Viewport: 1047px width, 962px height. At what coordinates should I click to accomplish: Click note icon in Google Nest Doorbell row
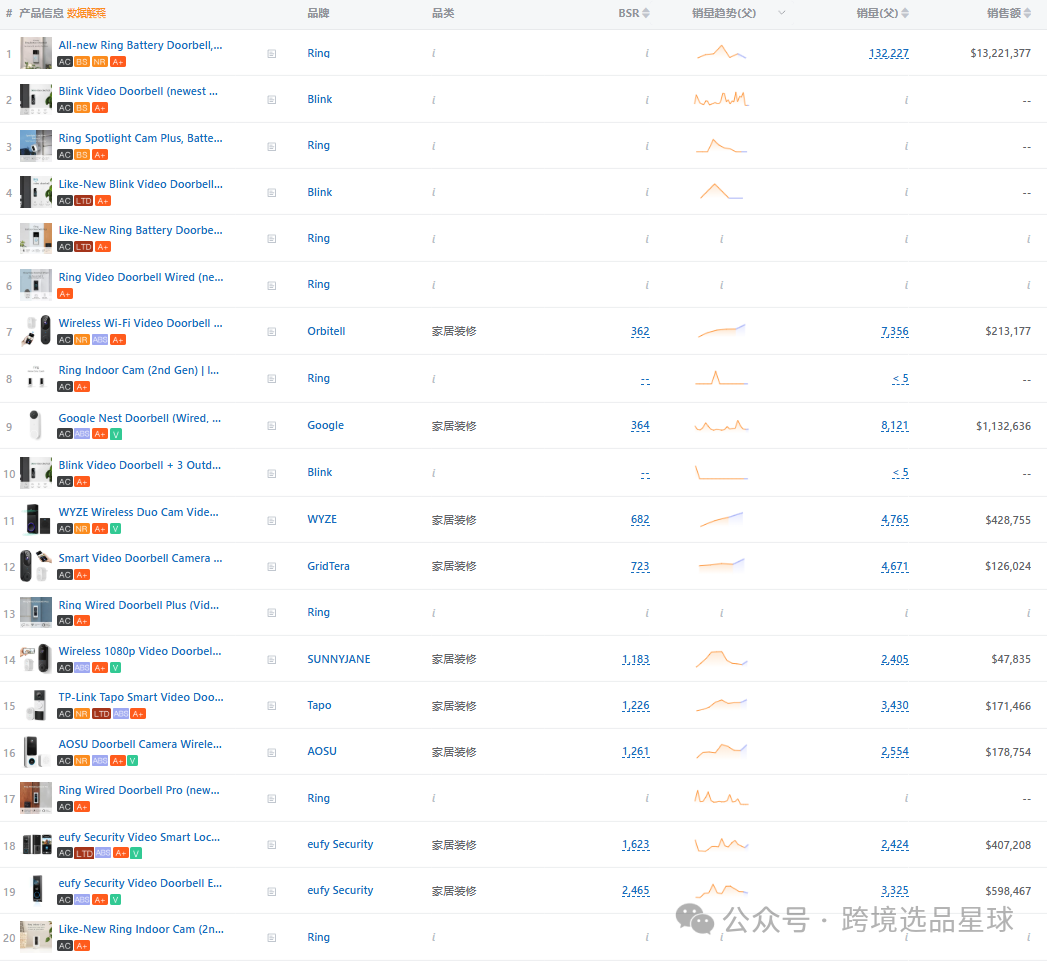[272, 426]
